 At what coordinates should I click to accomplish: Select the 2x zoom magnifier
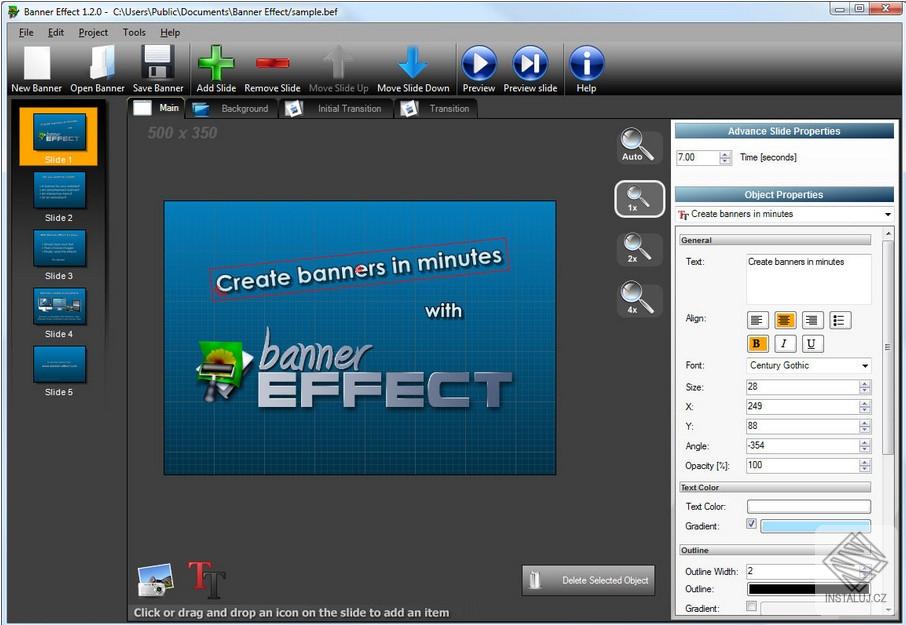pos(637,247)
